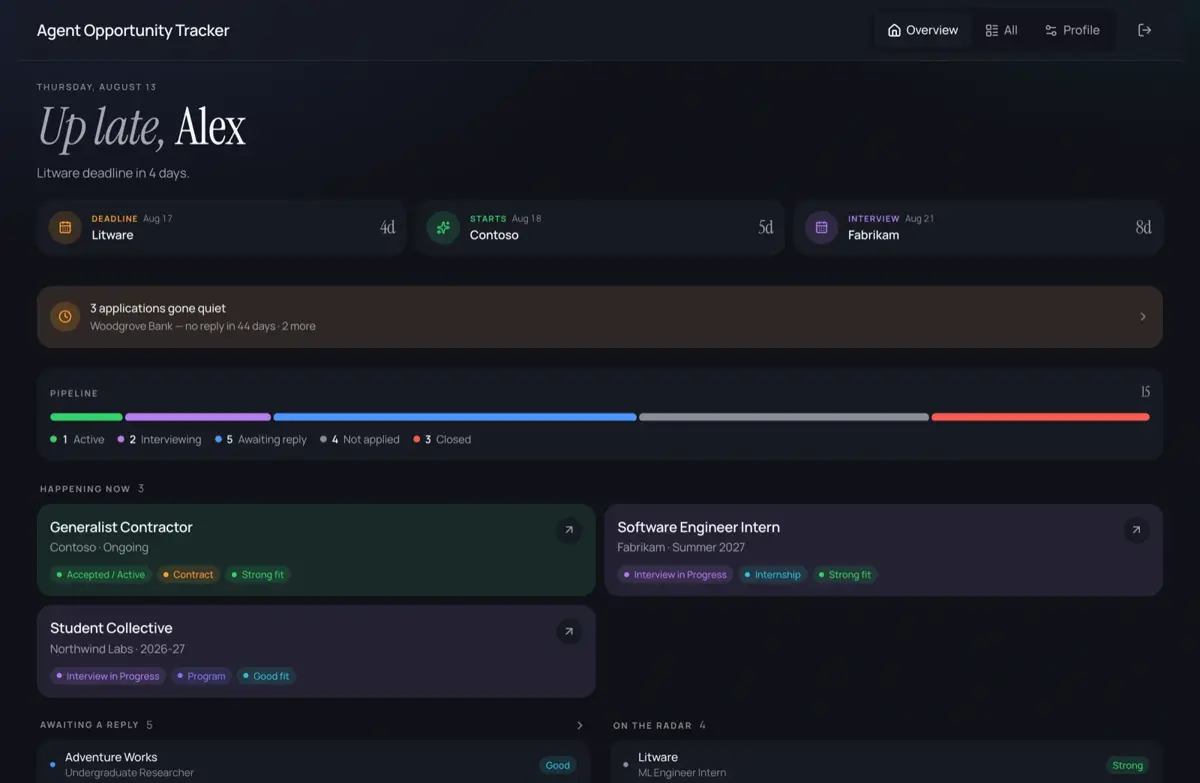
Task: Open Software Engineer Intern via arrow icon
Action: [x=1136, y=530]
